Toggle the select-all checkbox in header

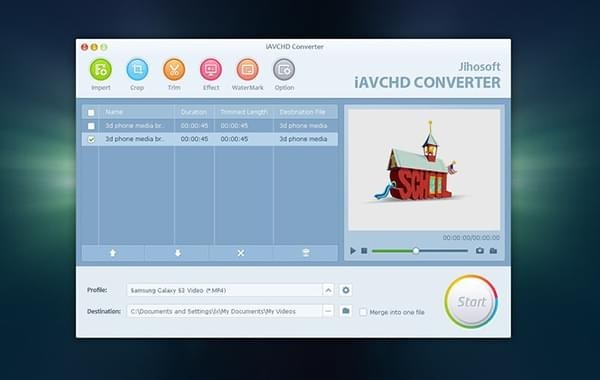coord(91,113)
